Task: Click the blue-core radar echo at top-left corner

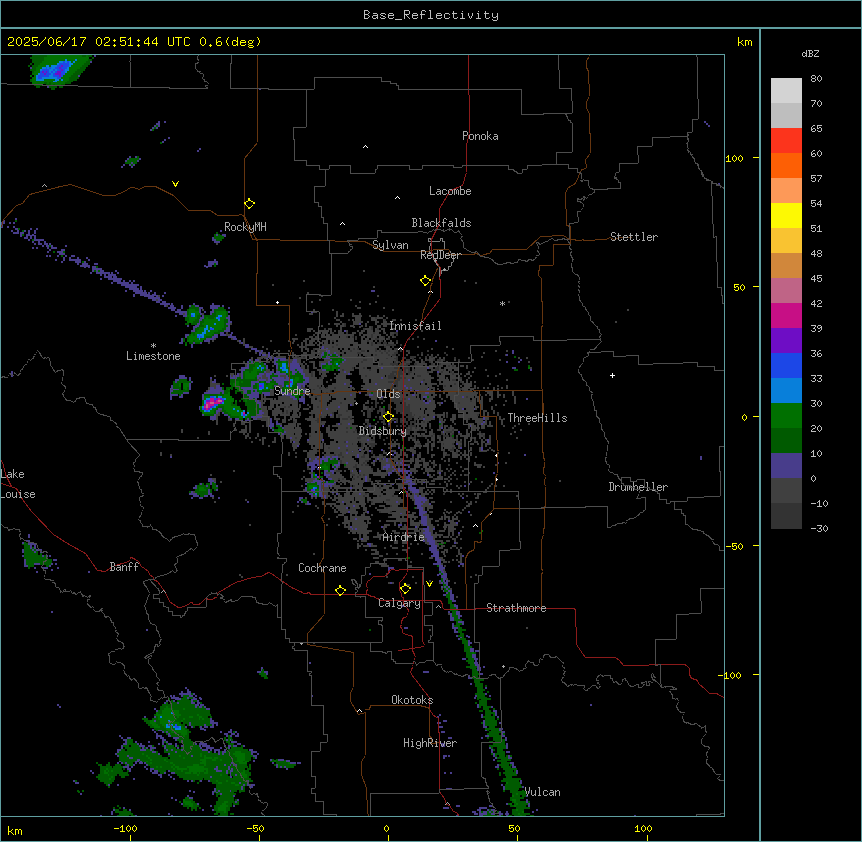Action: [x=56, y=70]
